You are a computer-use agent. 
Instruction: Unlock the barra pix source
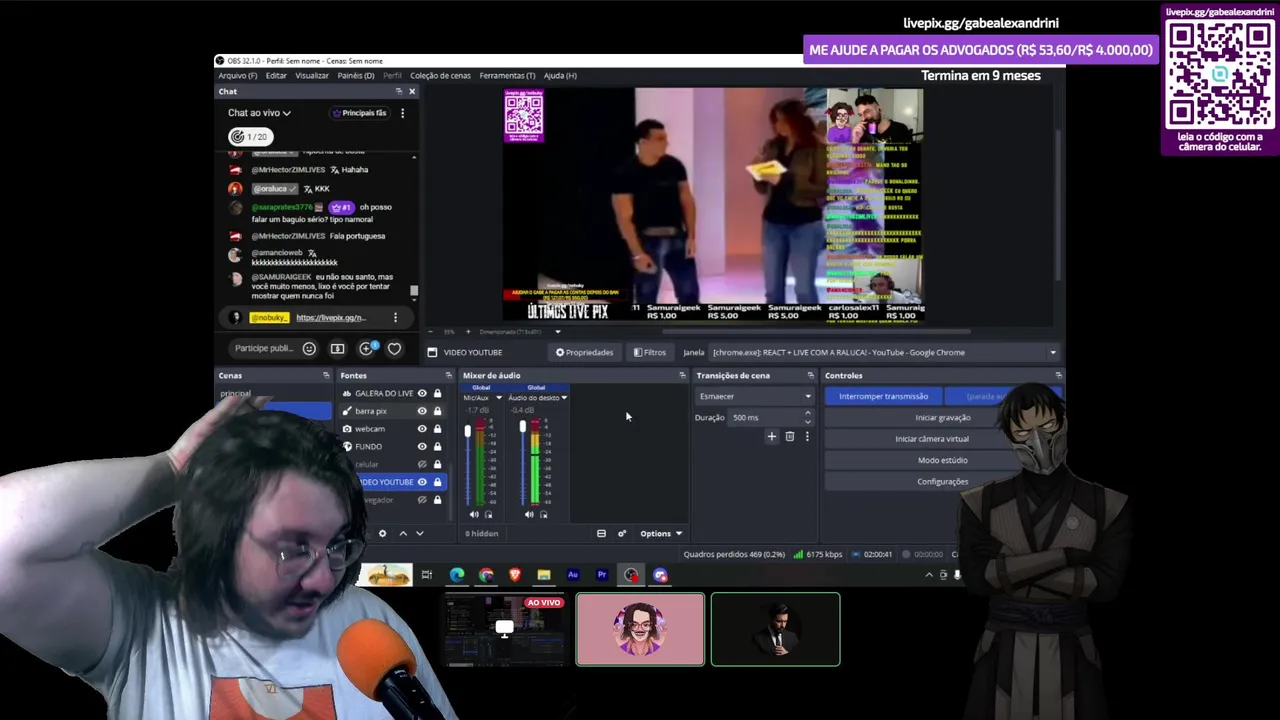437,411
